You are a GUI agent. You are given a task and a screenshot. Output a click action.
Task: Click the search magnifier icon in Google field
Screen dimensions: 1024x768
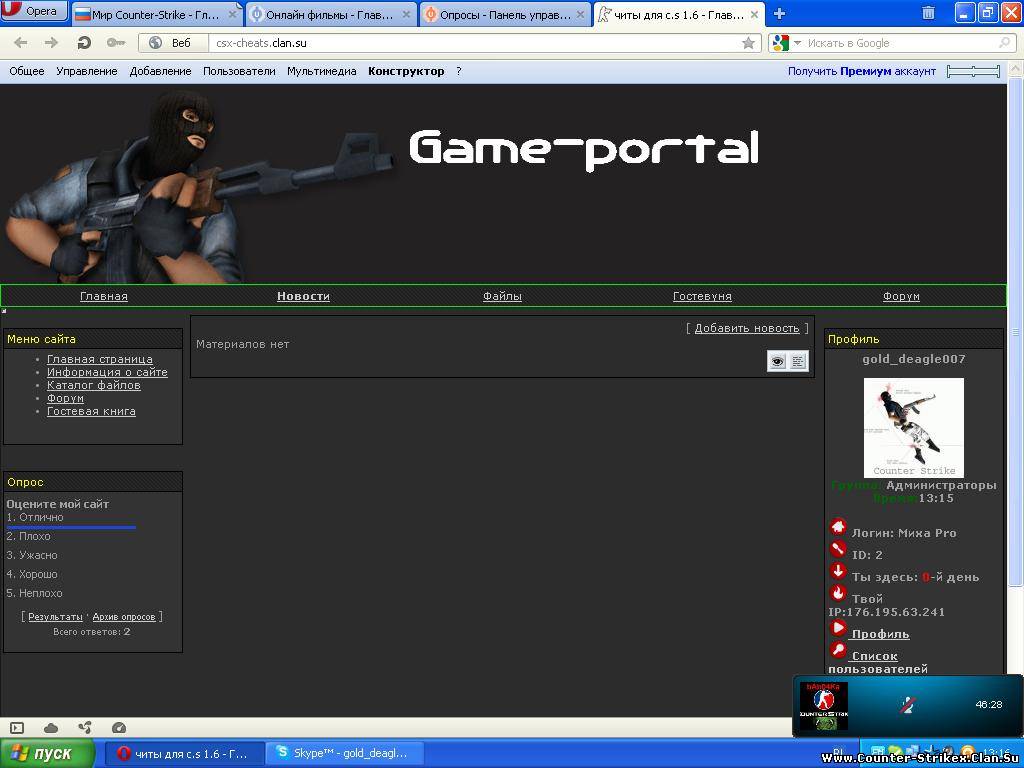pyautogui.click(x=1004, y=43)
